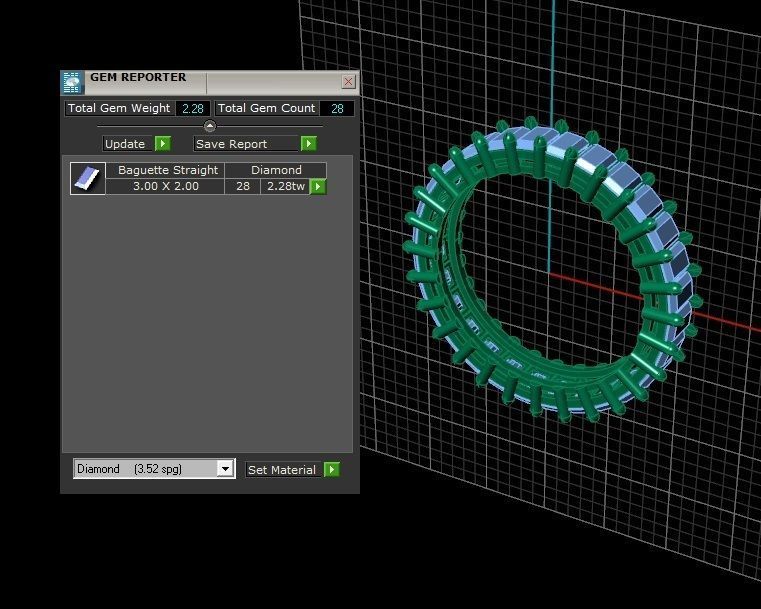Image resolution: width=761 pixels, height=609 pixels.
Task: Click the 2.28tw total weight cell
Action: point(285,186)
